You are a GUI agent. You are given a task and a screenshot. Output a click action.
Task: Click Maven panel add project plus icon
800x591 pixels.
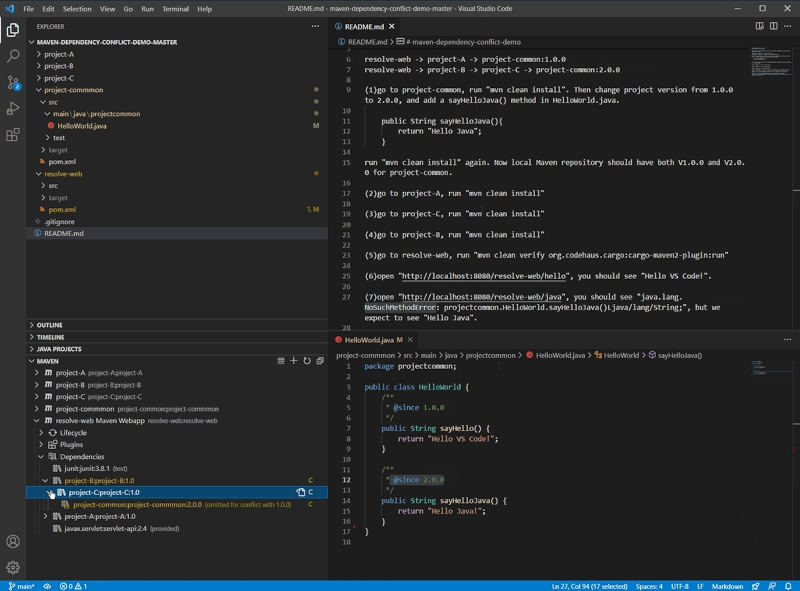[293, 361]
